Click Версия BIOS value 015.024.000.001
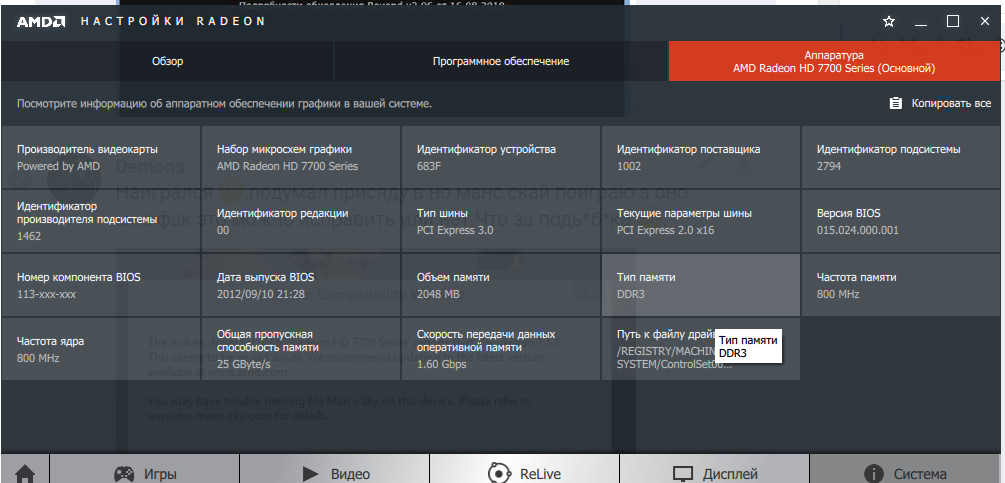The image size is (1005, 483). 858,230
